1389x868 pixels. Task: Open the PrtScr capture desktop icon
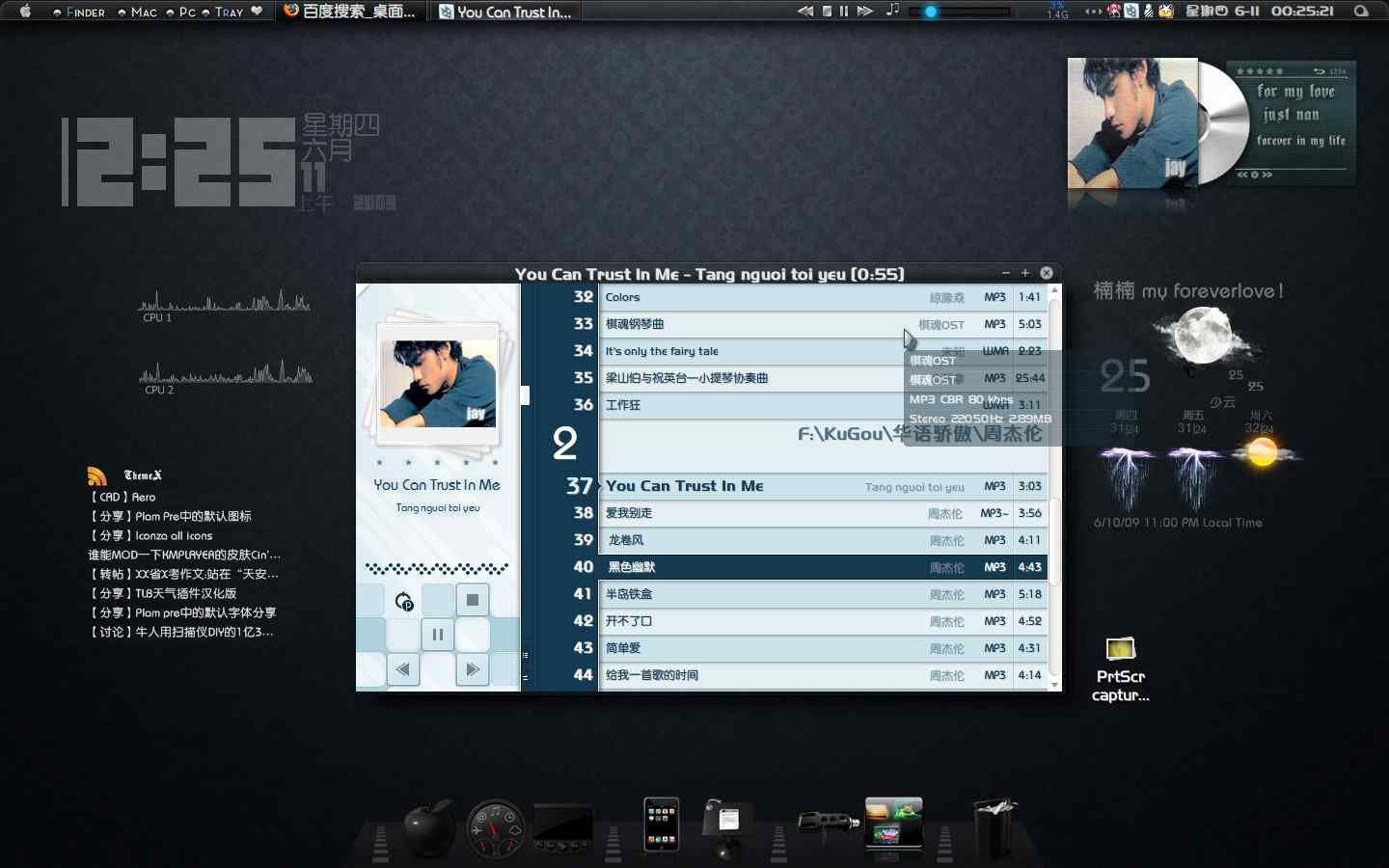point(1120,669)
